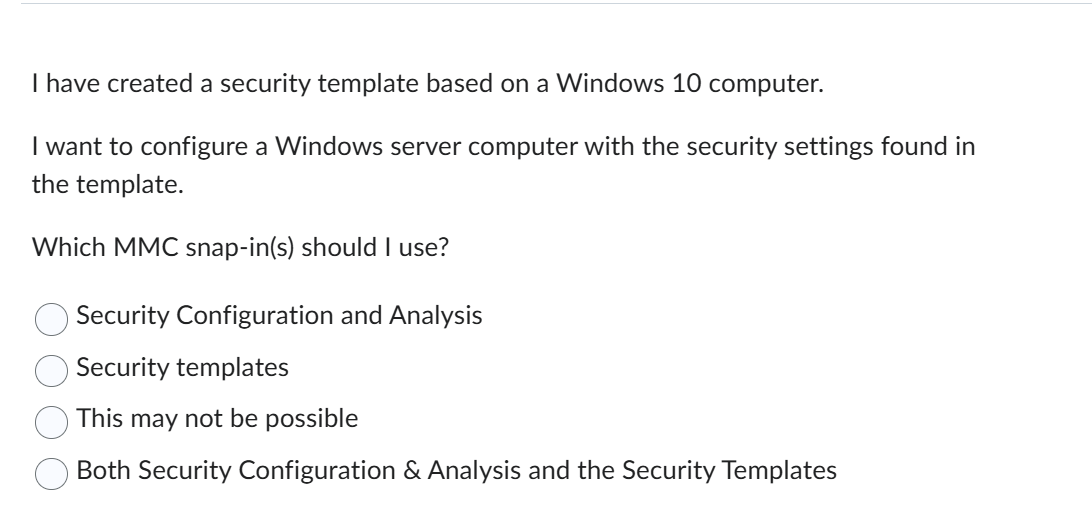Click the 'the template.' line of text
This screenshot has width=1092, height=514.
click(108, 185)
